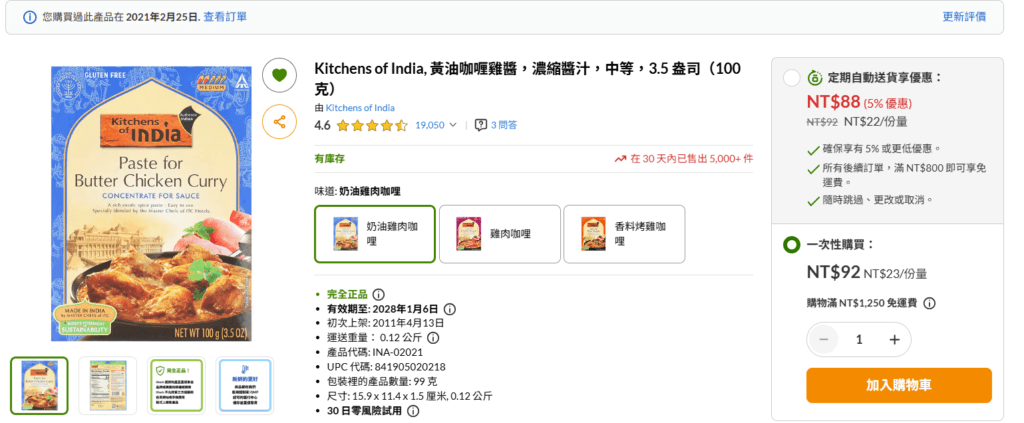Screen dimensions: 1024x423
Task: Click the heart wishlist icon
Action: click(x=279, y=74)
